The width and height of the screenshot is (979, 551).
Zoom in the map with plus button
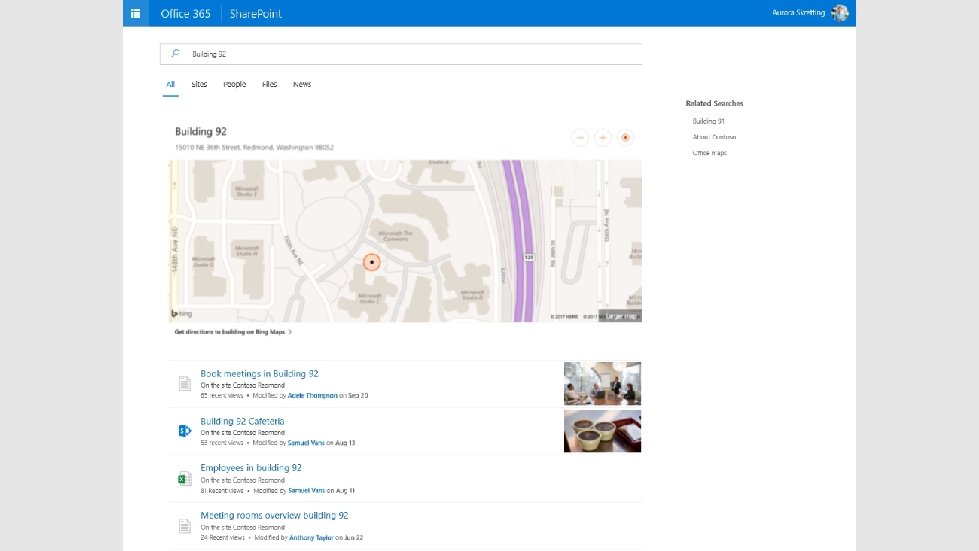603,137
